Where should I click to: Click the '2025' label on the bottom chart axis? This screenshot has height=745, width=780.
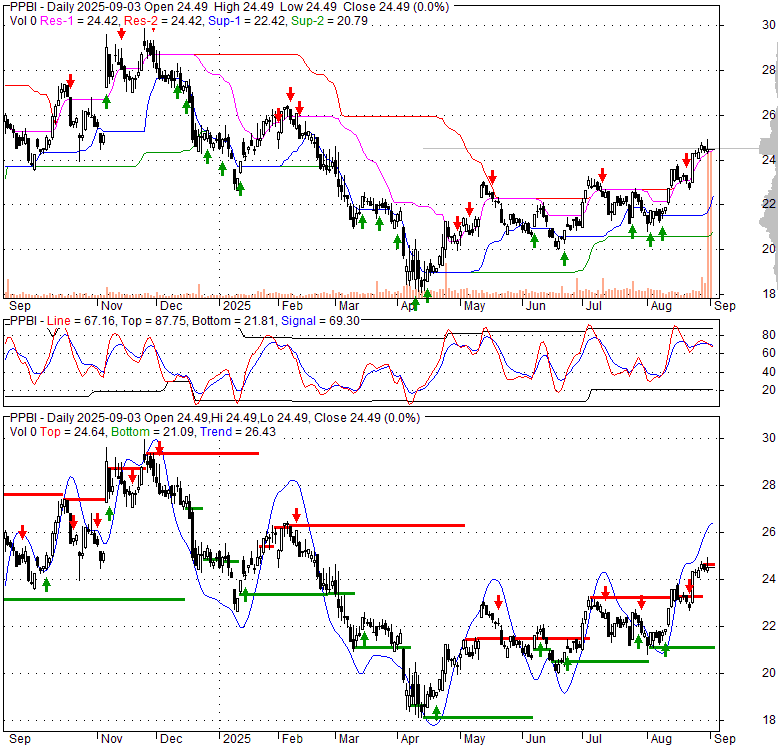coord(237,739)
